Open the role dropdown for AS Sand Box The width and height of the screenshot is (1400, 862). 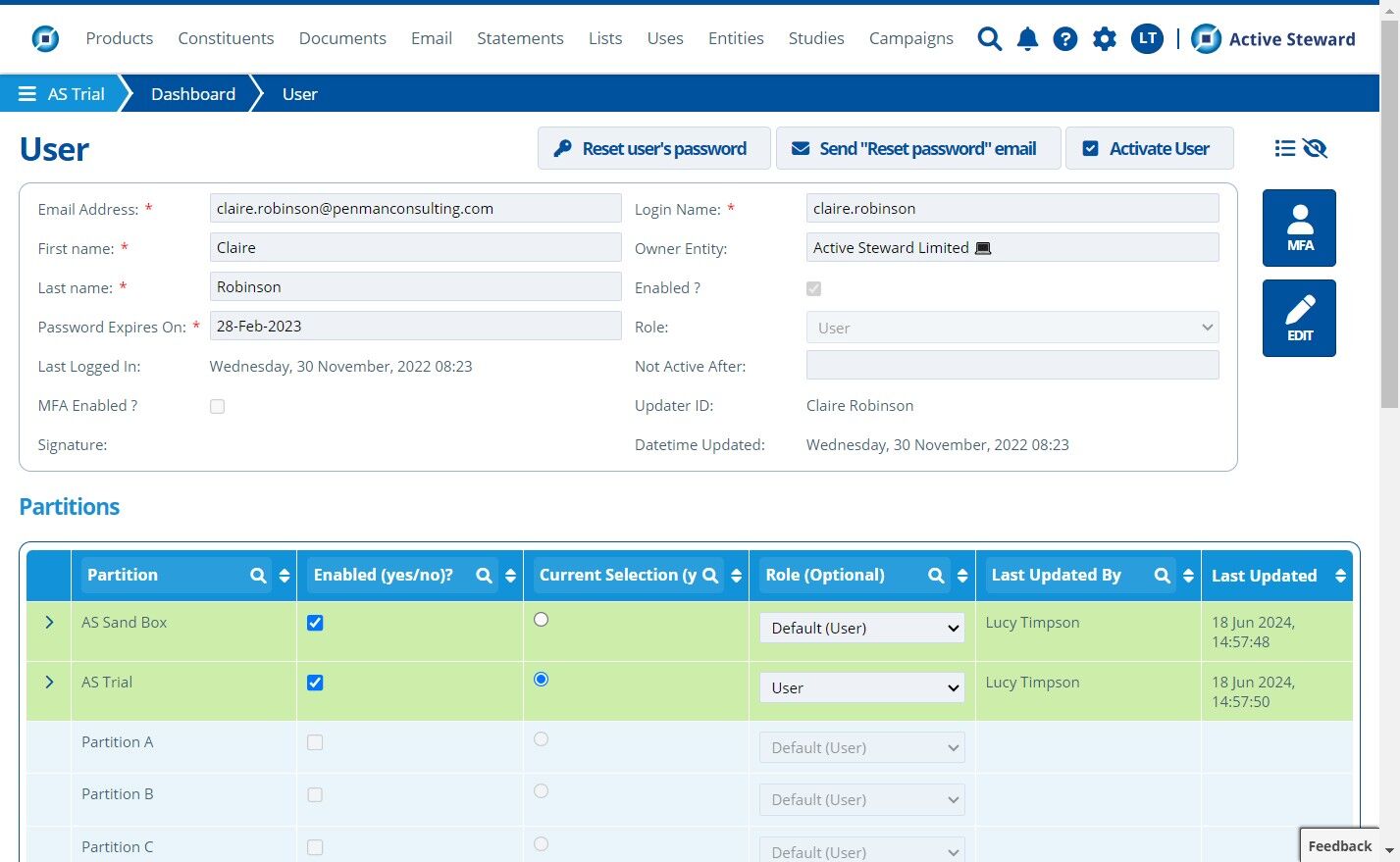pos(861,629)
